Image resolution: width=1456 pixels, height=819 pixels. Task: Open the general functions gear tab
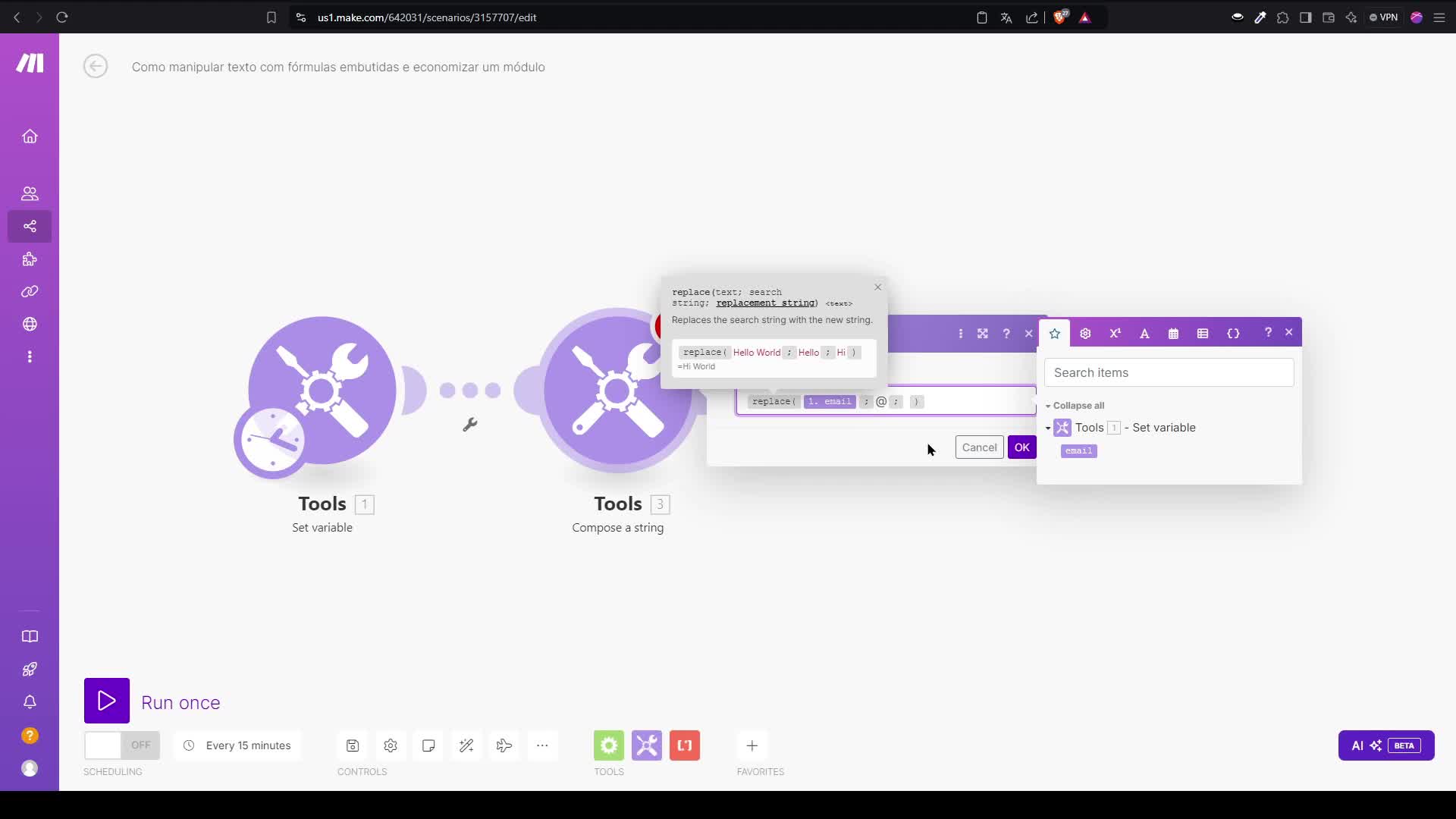pos(1085,334)
